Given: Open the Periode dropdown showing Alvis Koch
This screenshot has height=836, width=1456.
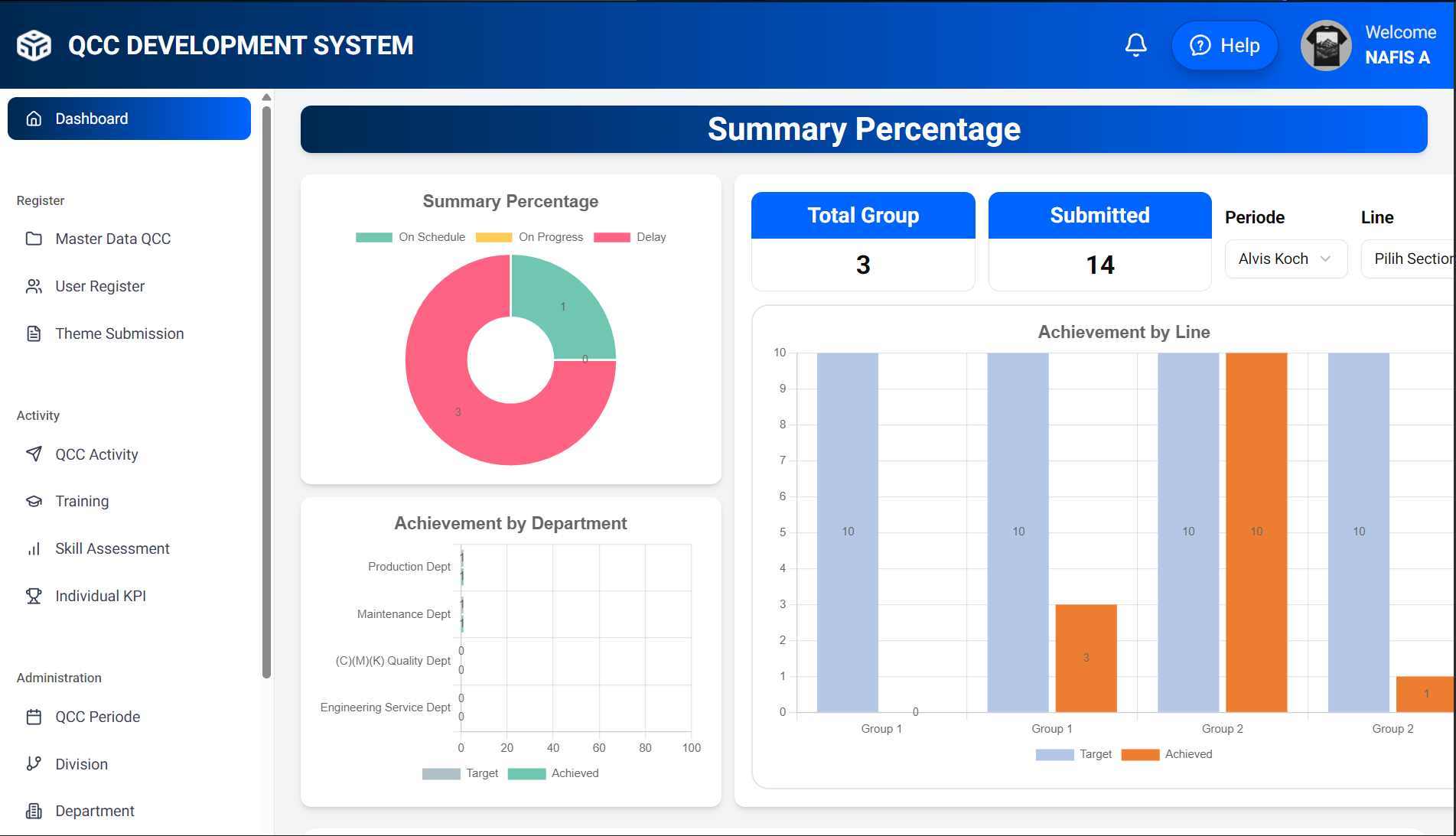Looking at the screenshot, I should click(x=1285, y=259).
